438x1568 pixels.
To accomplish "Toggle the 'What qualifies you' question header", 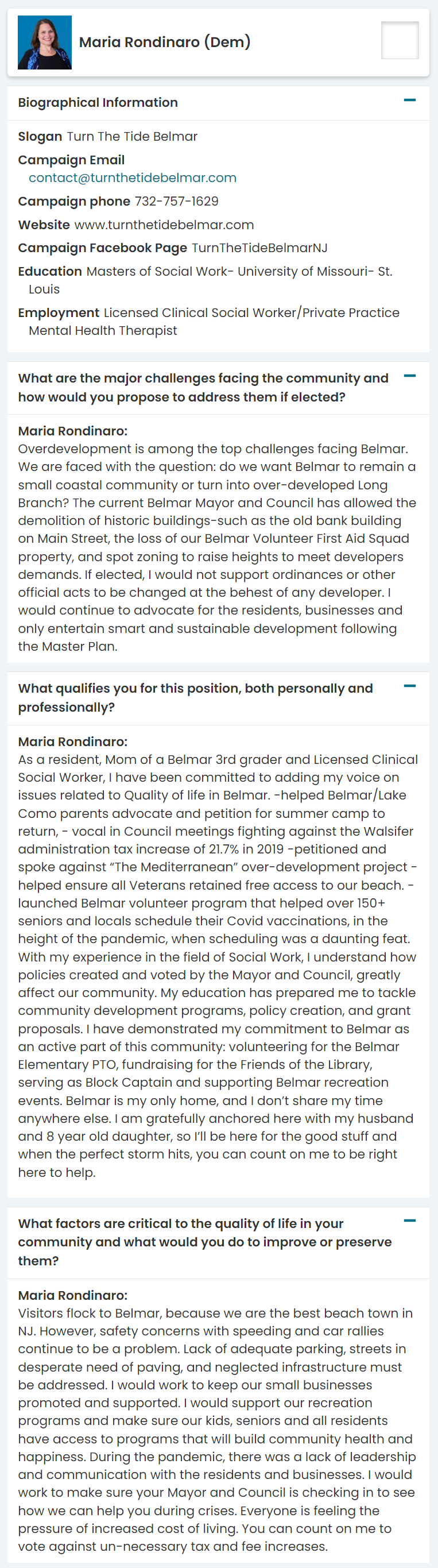I will (x=195, y=698).
